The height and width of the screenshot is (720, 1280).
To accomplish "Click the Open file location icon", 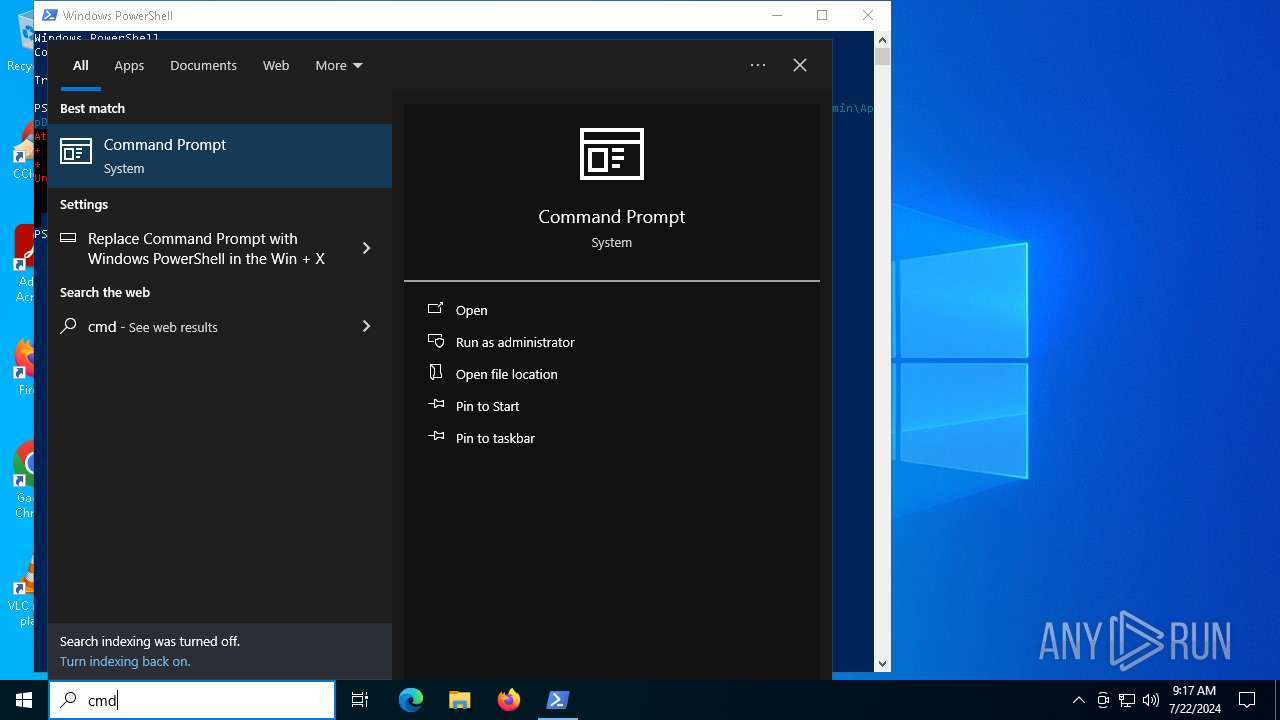I will [436, 373].
